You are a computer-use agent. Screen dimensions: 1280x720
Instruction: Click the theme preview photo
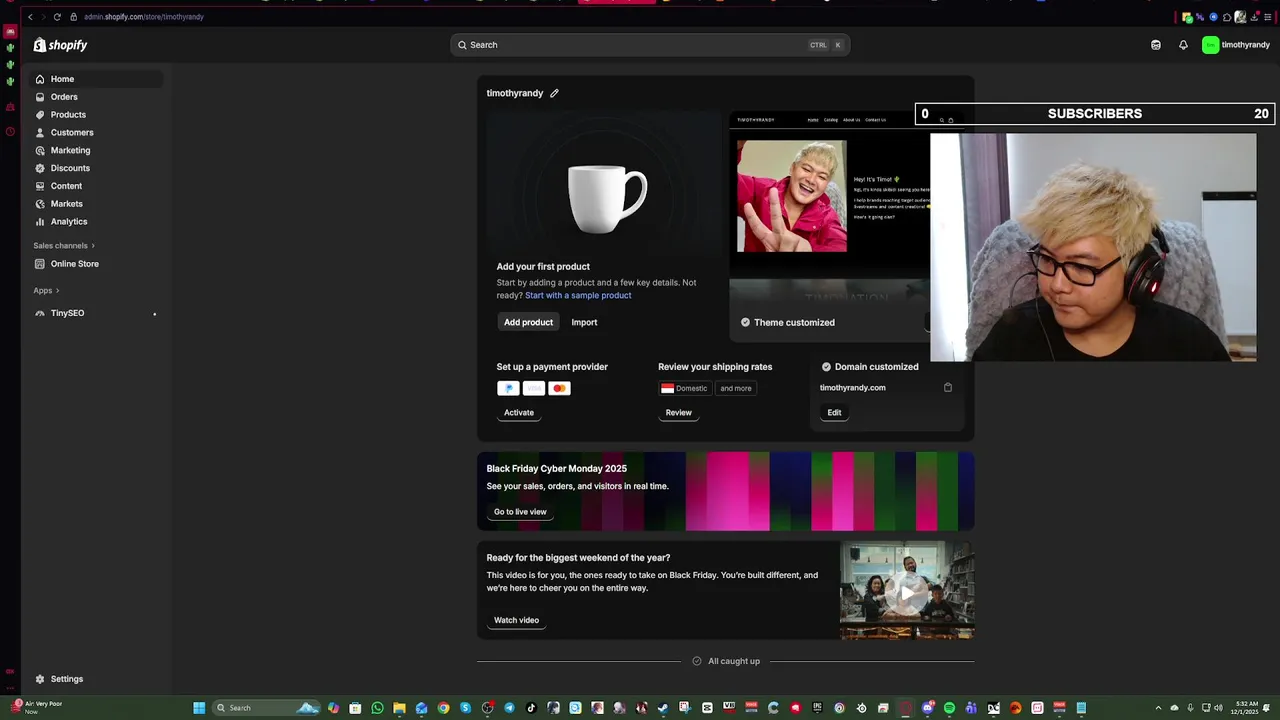[x=792, y=196]
